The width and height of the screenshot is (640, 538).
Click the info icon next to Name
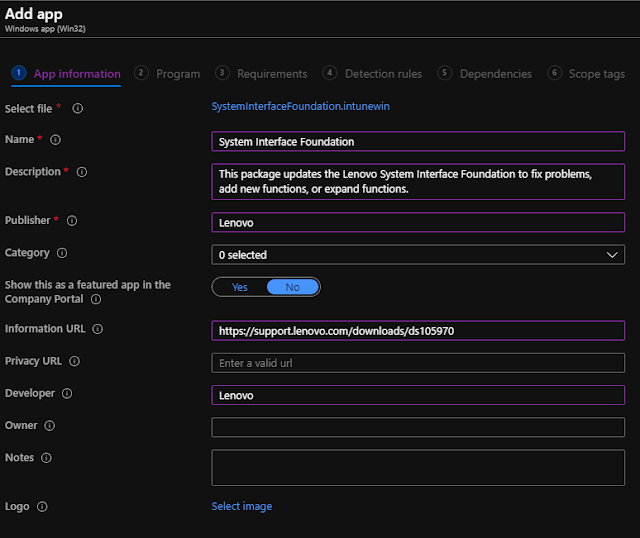pyautogui.click(x=56, y=140)
